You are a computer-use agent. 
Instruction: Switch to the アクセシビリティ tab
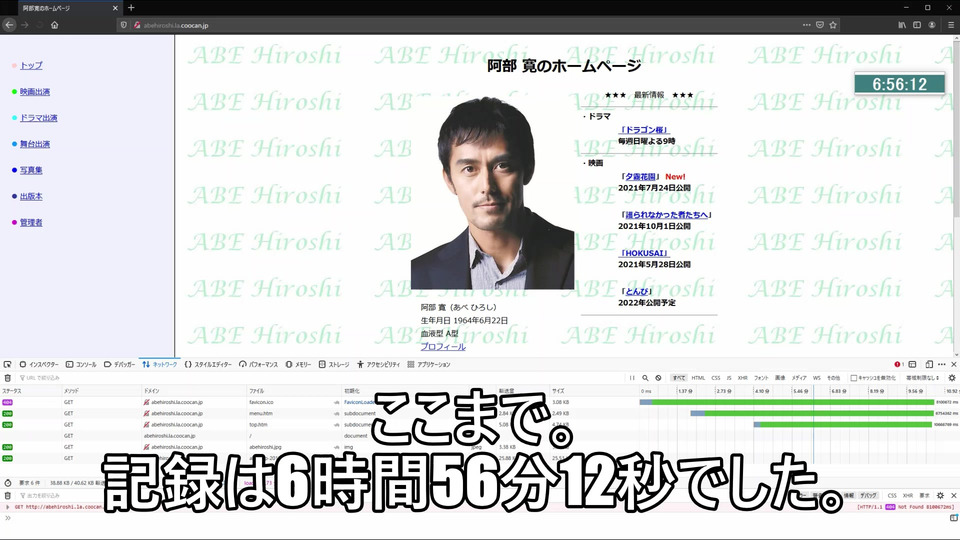(378, 364)
